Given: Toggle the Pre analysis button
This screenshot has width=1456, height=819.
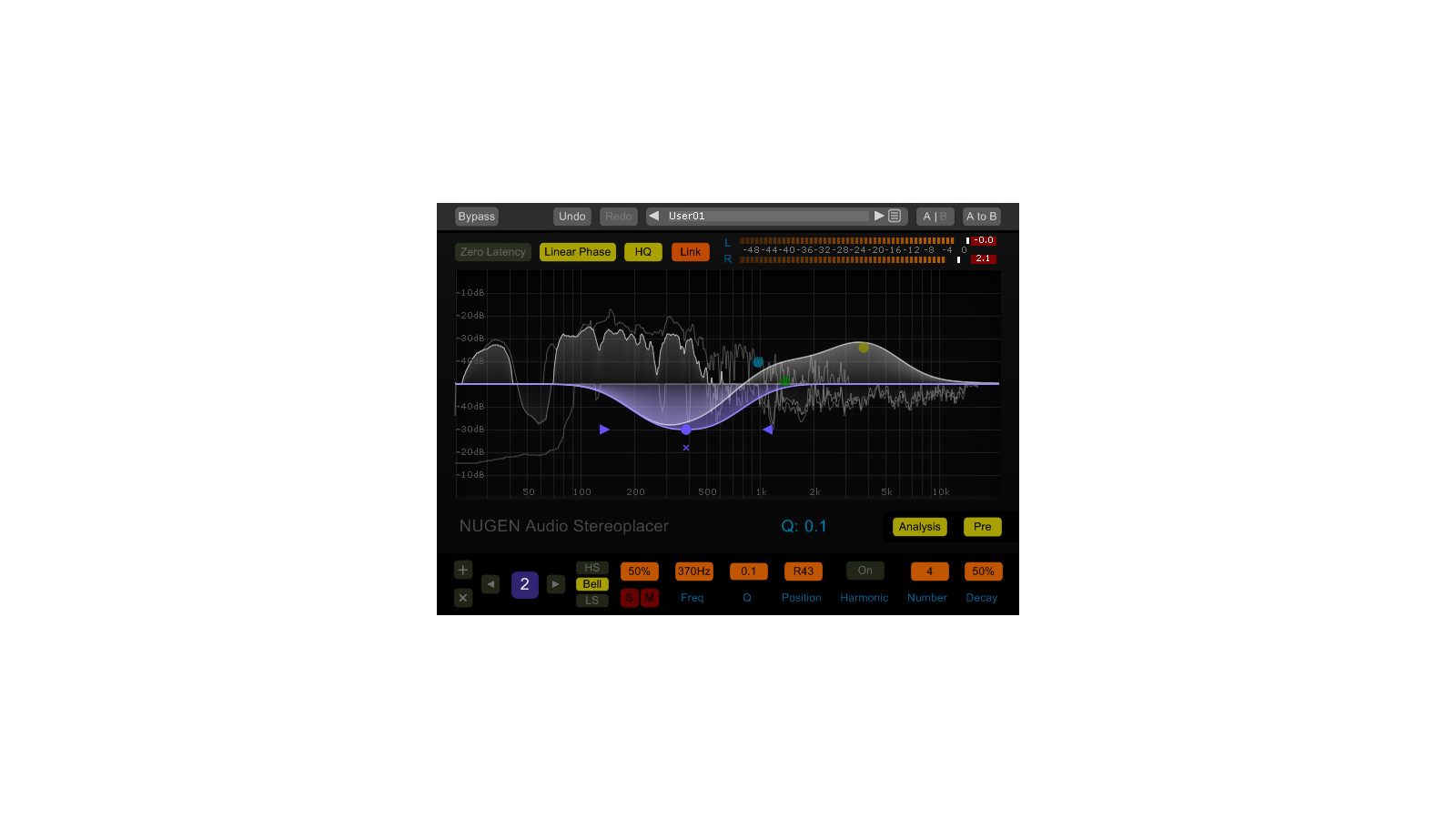Looking at the screenshot, I should [982, 527].
